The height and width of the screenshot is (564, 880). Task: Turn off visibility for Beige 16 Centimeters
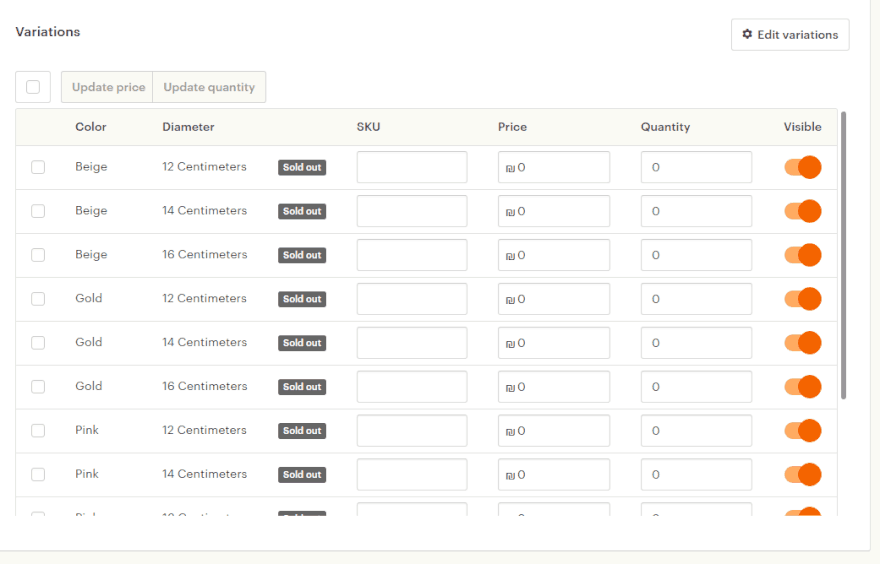[802, 255]
